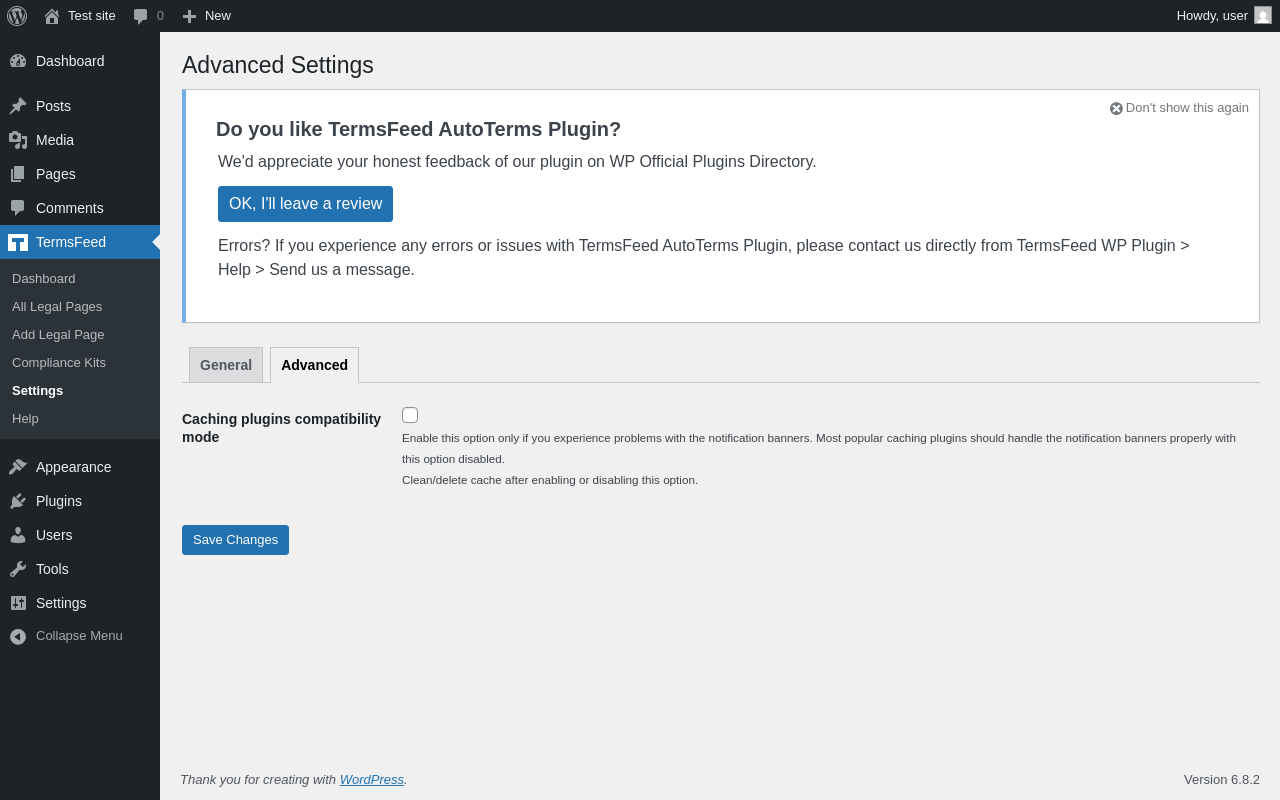Image resolution: width=1280 pixels, height=800 pixels.
Task: Open TermsFeed Dashboard submenu item
Action: click(44, 279)
